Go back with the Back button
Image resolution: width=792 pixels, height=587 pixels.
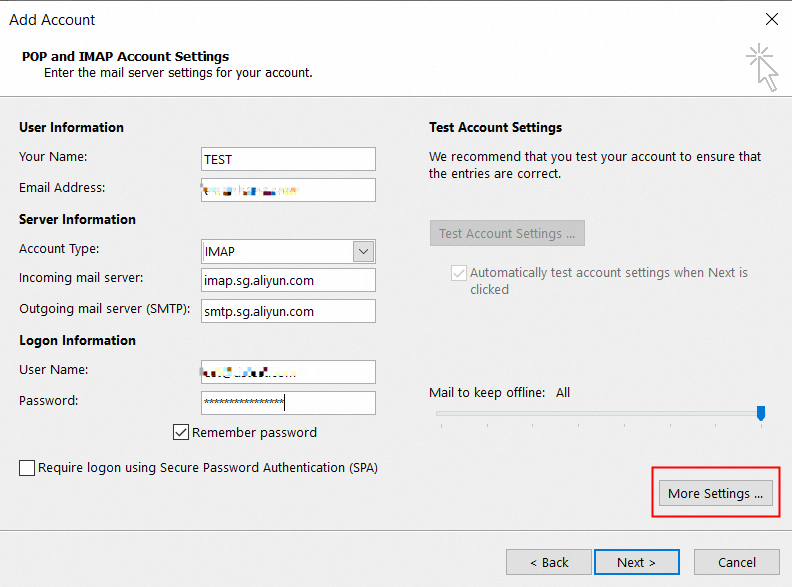(x=549, y=562)
